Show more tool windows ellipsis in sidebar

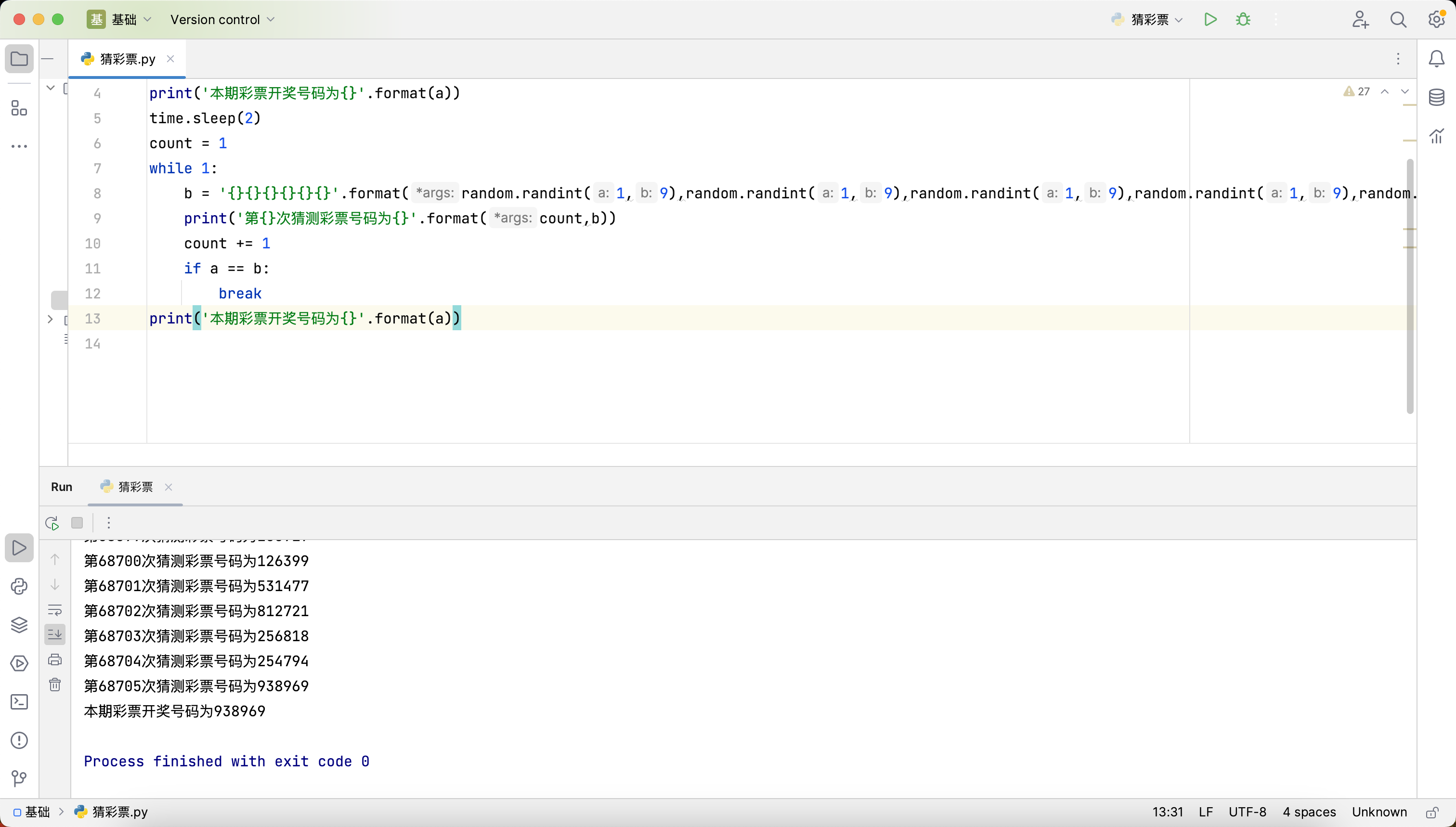(x=19, y=146)
